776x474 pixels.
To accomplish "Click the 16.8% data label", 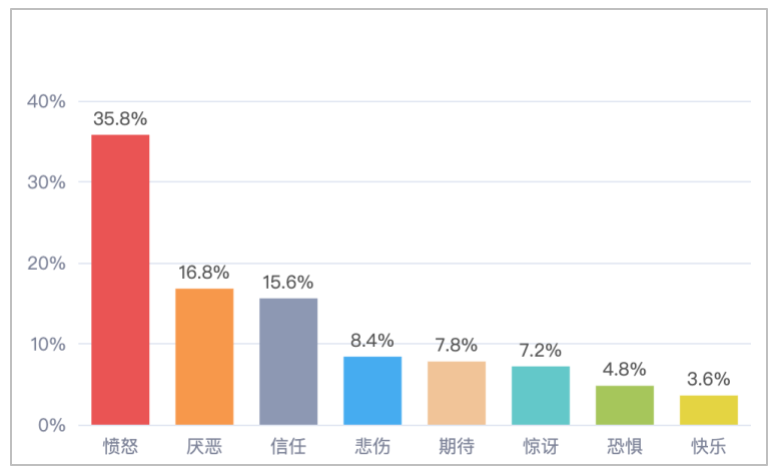I will 204,272.
